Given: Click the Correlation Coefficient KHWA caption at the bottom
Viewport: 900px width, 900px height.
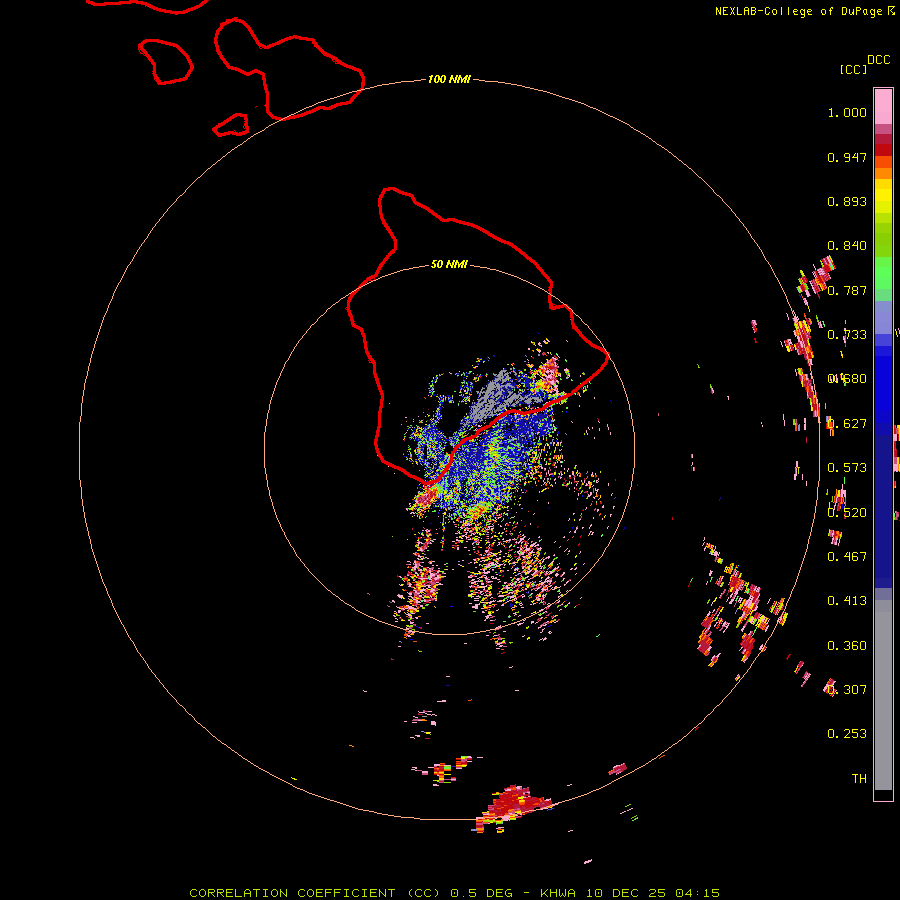Looking at the screenshot, I should click(455, 893).
